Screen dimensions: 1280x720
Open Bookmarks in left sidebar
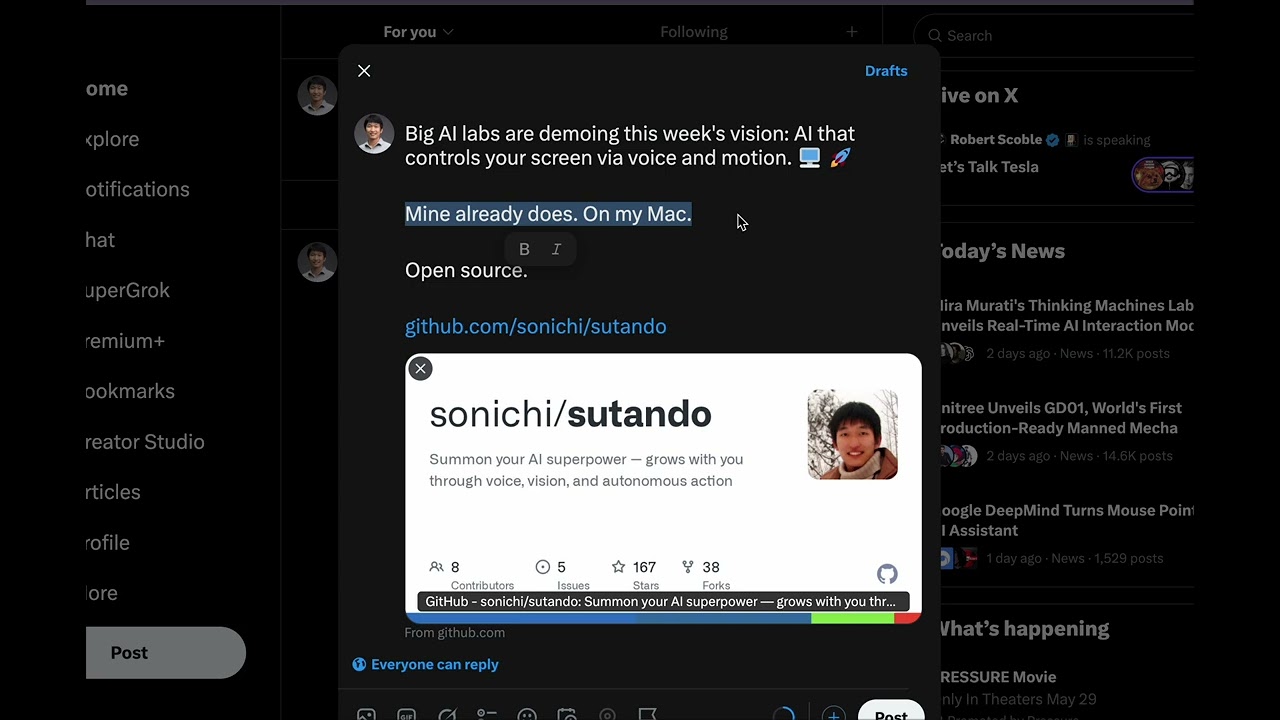(130, 391)
